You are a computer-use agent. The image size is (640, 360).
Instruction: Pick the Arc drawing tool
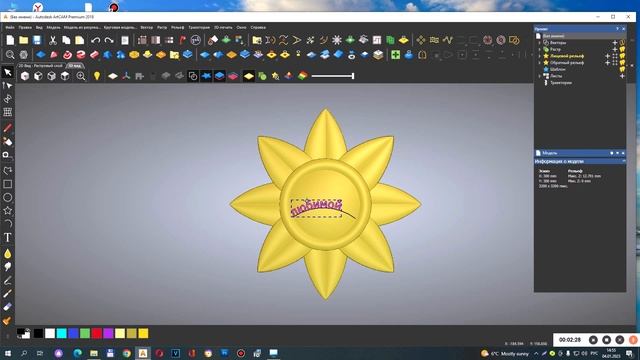[x=7, y=224]
